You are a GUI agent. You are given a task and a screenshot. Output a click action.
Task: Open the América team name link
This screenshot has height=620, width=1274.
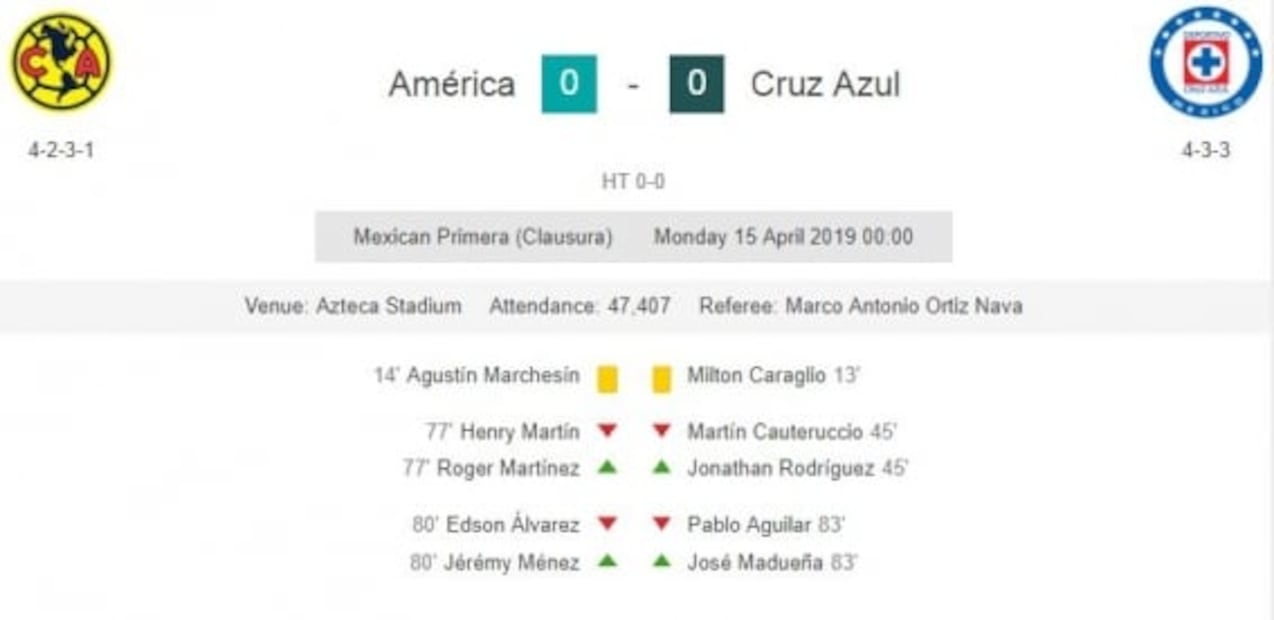(452, 84)
